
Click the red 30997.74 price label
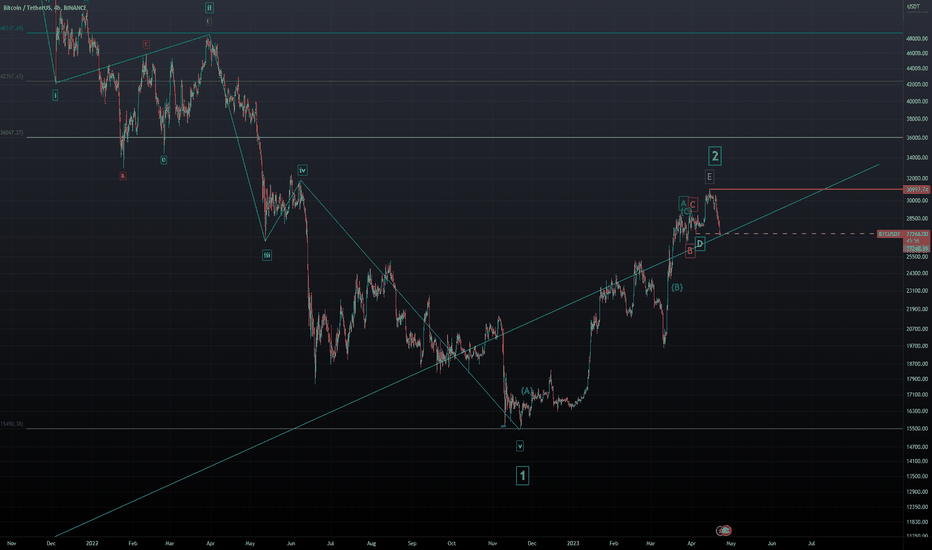(x=917, y=190)
